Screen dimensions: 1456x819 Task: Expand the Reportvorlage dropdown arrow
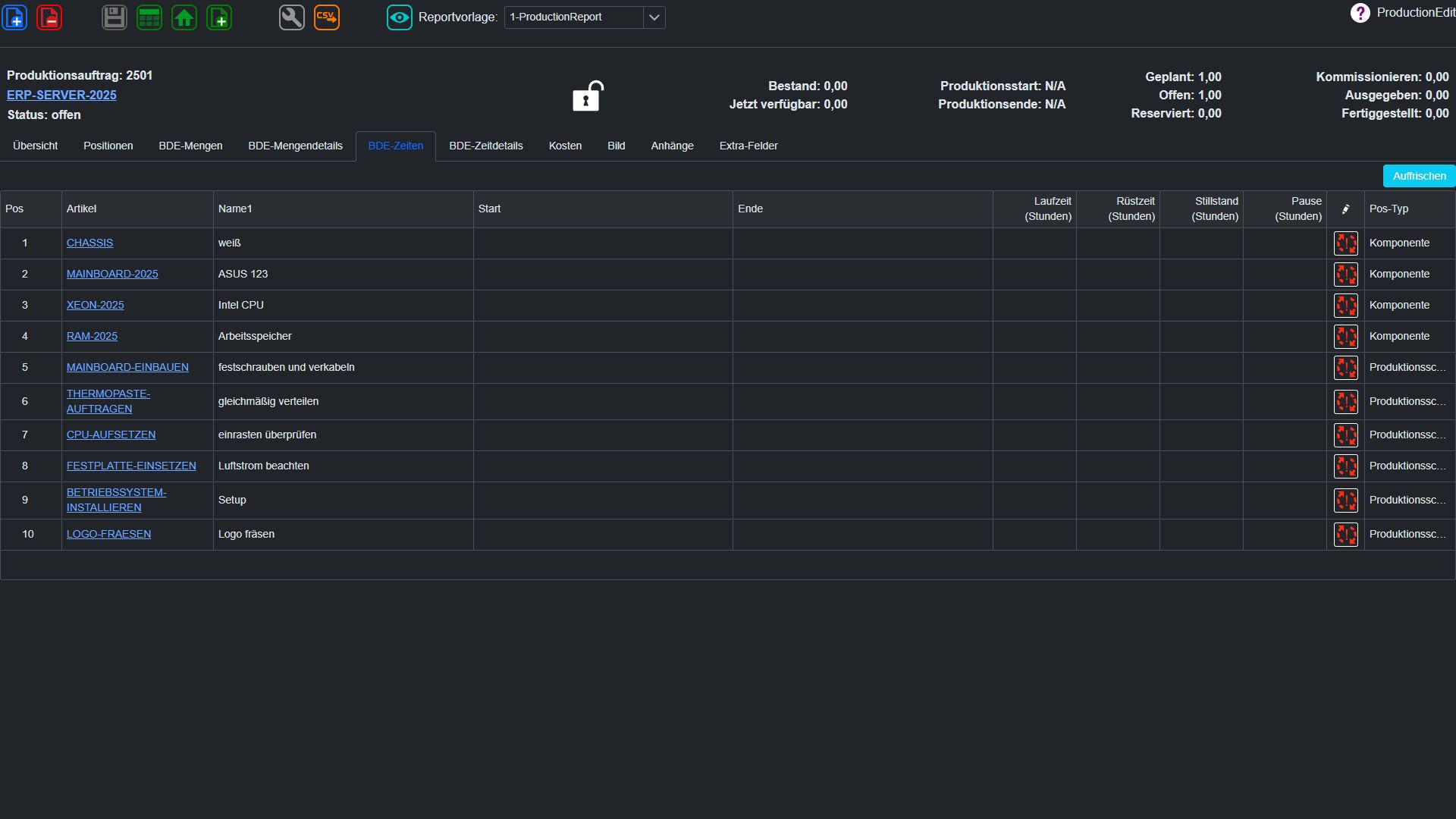654,17
